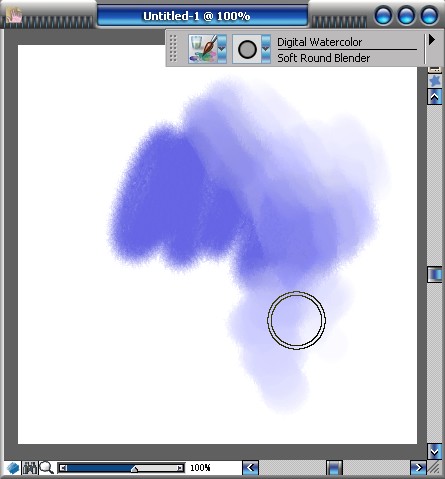Select the Digital Watercolor category label
The height and width of the screenshot is (479, 445).
tap(319, 42)
